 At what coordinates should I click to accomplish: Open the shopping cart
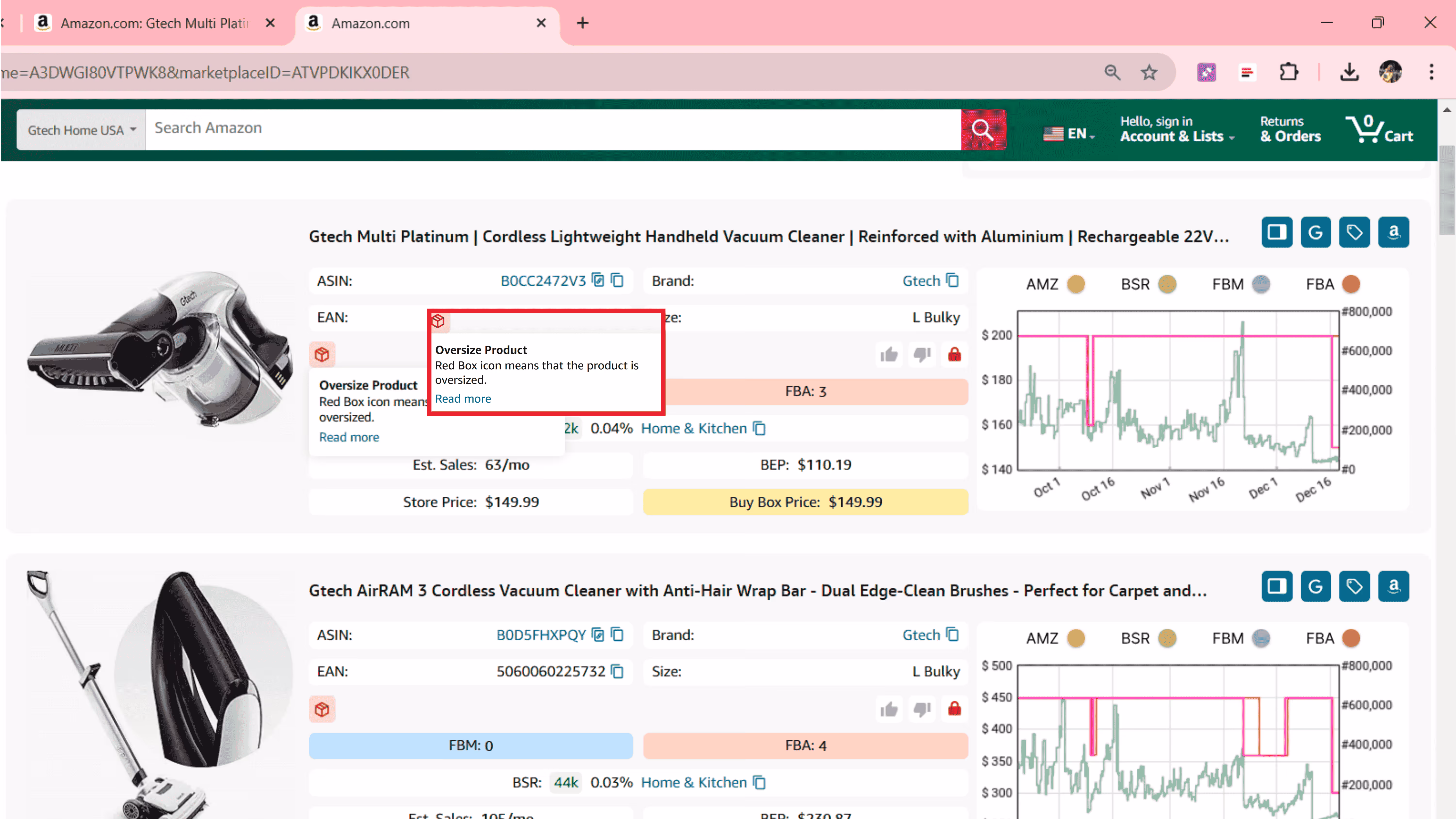point(1379,129)
